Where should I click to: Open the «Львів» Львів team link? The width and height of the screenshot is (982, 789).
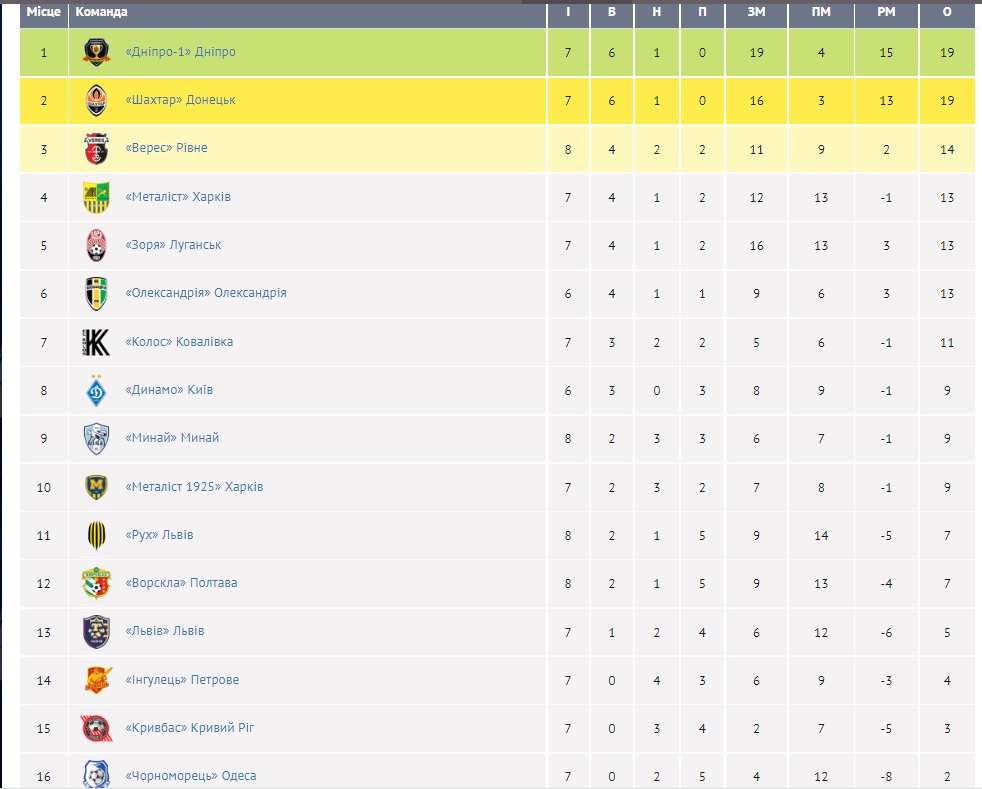click(165, 631)
